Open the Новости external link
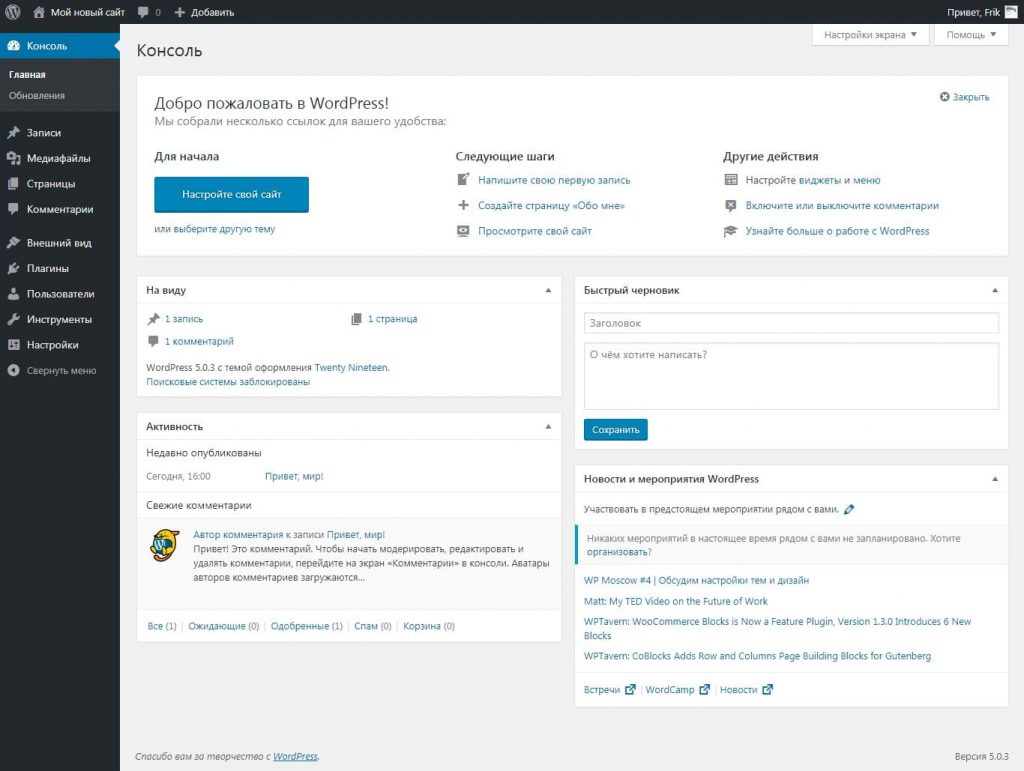1024x771 pixels. pos(746,689)
